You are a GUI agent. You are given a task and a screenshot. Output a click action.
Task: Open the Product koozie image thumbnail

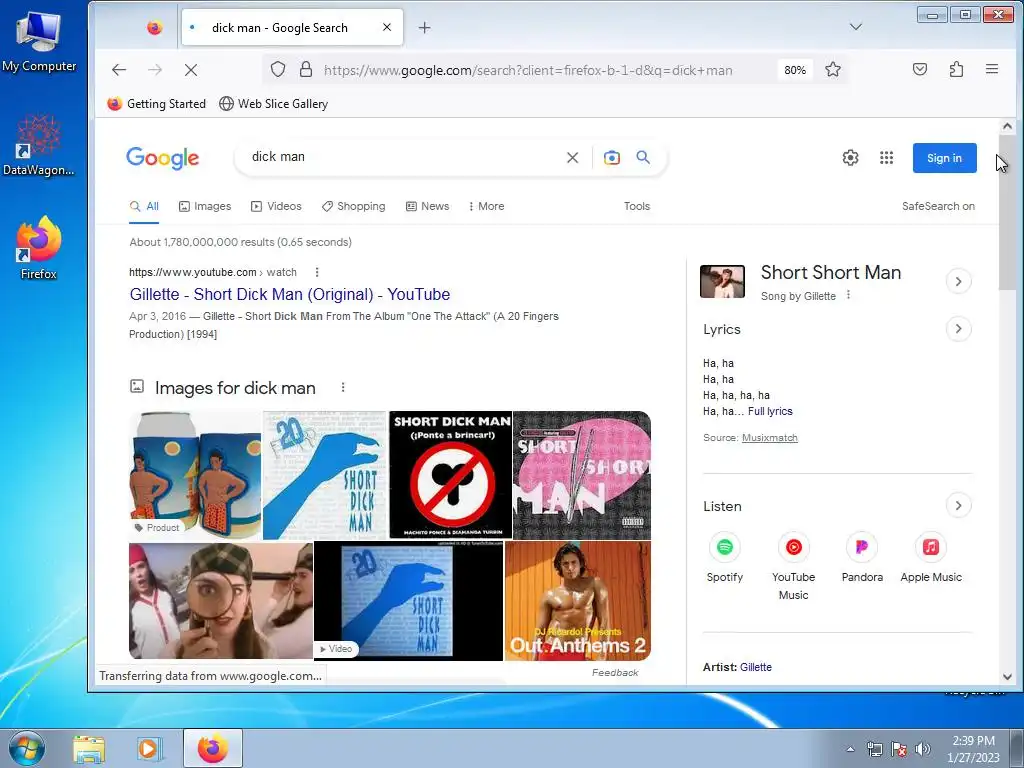(195, 475)
